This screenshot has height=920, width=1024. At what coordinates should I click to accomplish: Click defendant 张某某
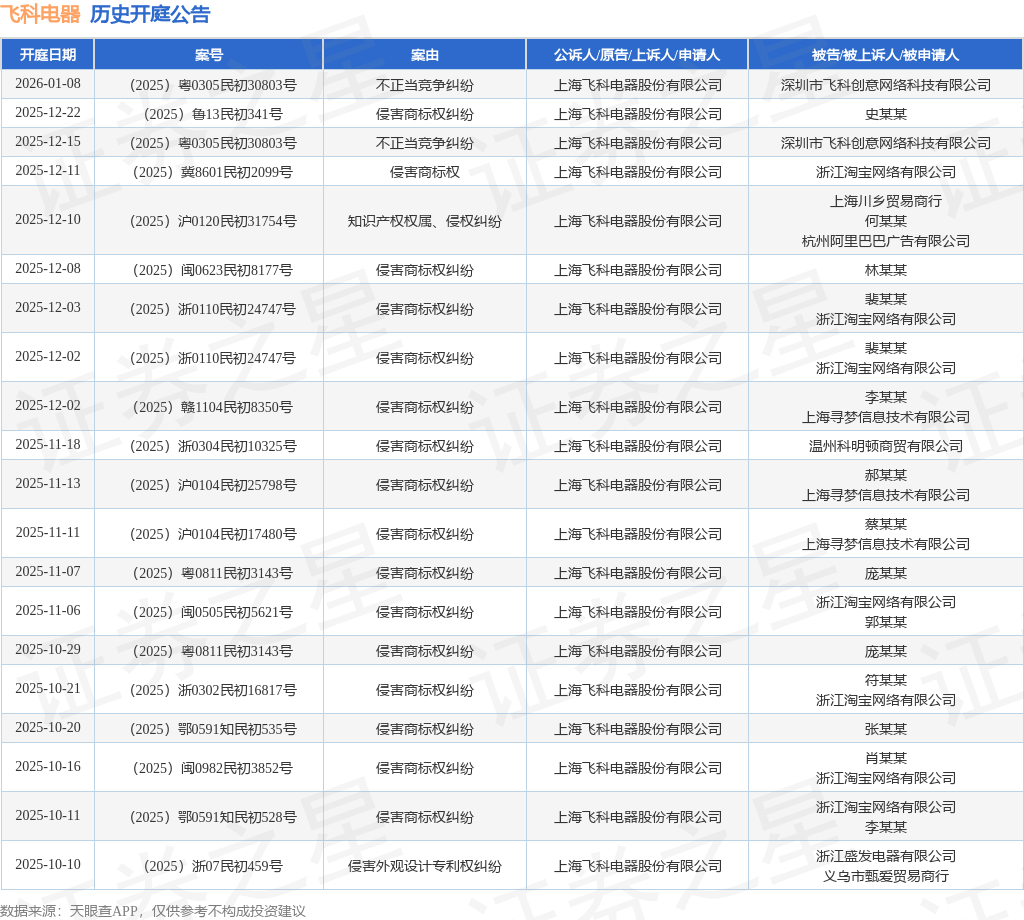click(886, 729)
